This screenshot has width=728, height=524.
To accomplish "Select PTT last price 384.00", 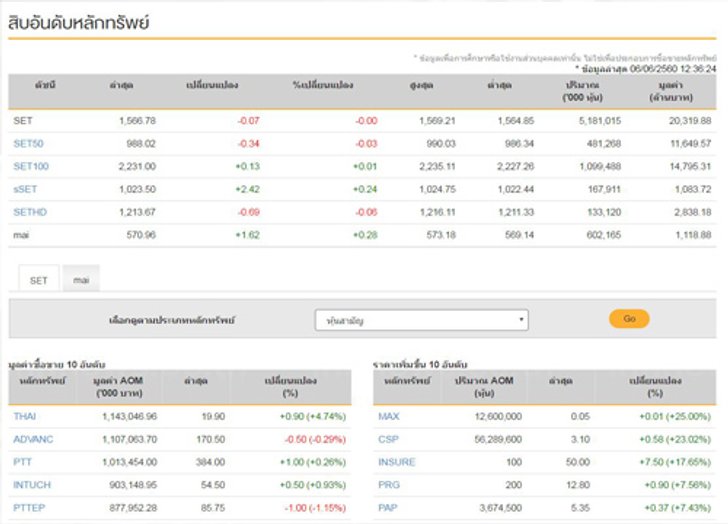I will pos(210,462).
